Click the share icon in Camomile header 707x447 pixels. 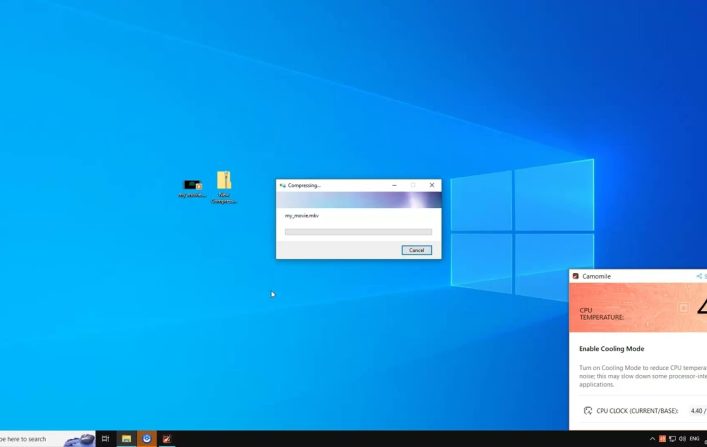point(698,275)
